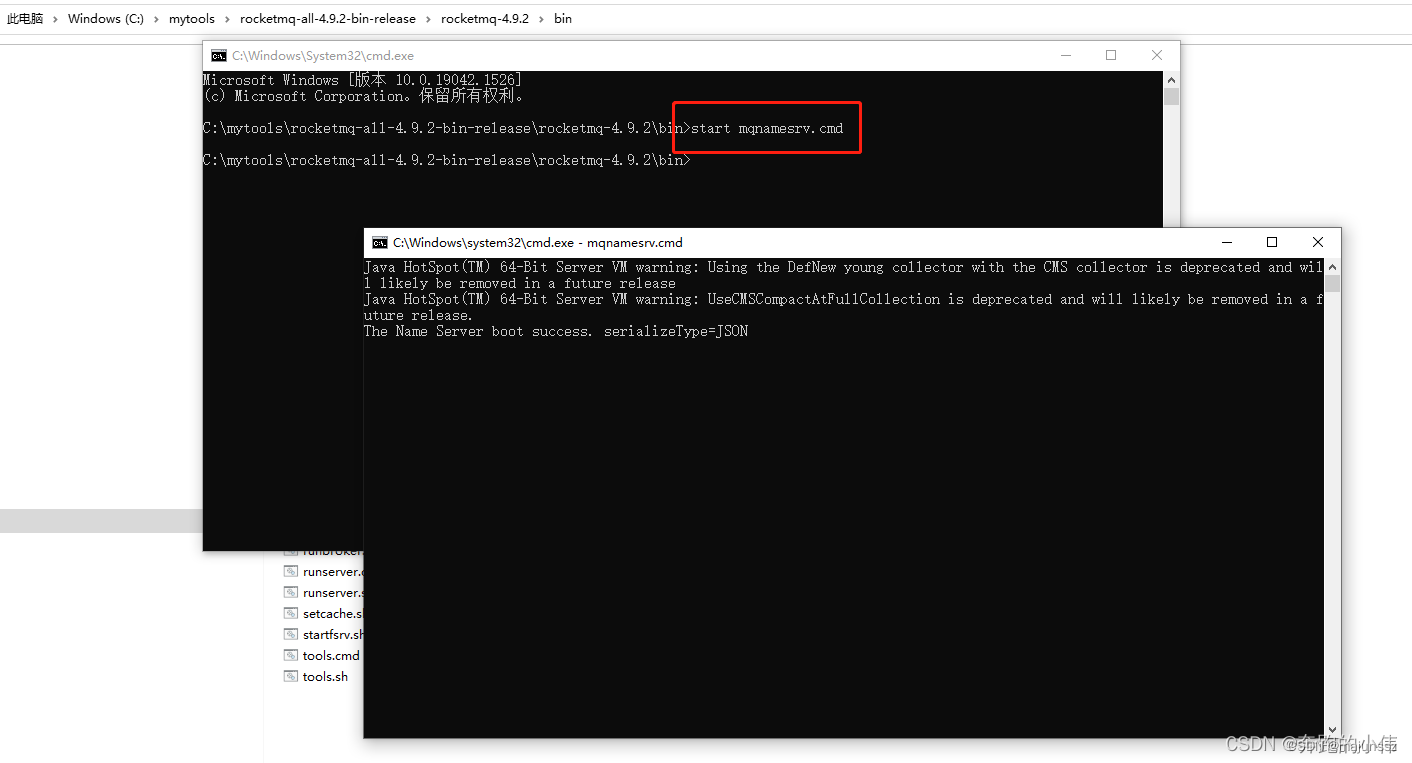Expand the chevron after Windows (C:)
The image size is (1412, 763).
pyautogui.click(x=157, y=19)
